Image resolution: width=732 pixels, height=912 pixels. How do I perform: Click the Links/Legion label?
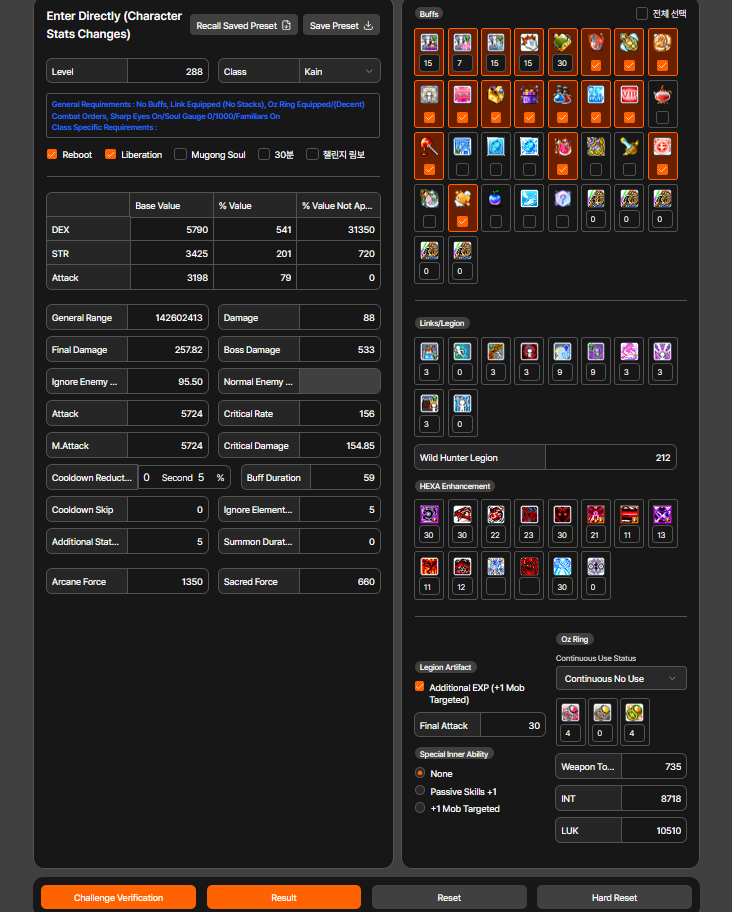[442, 323]
